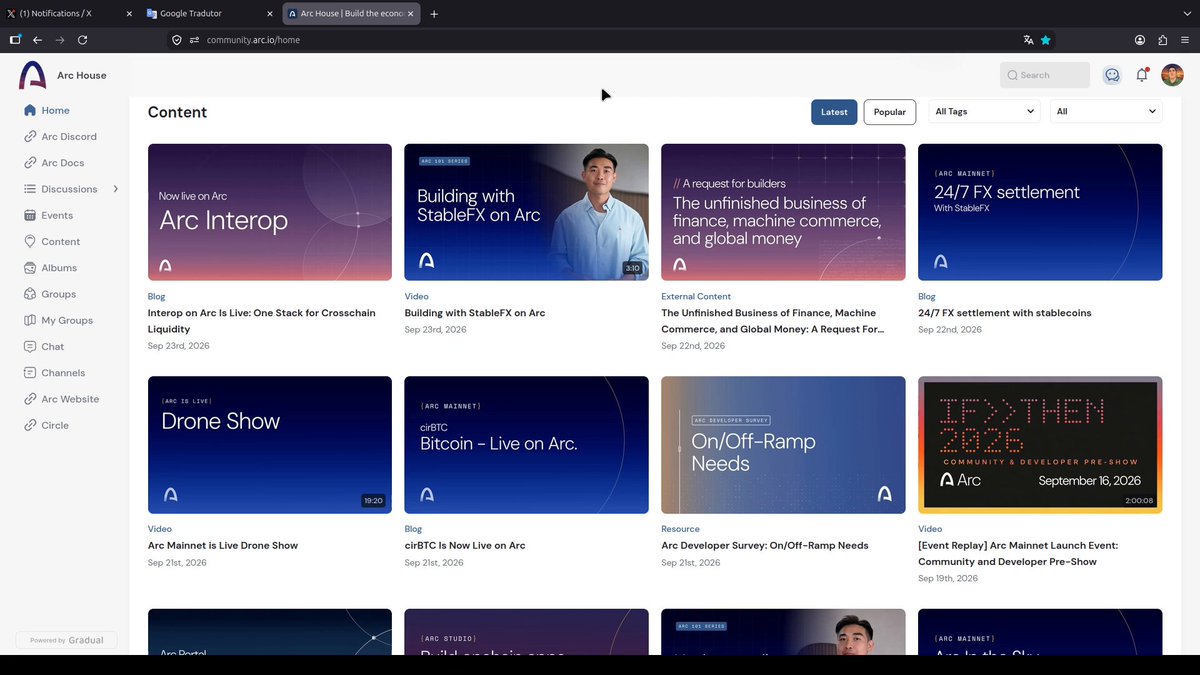
Task: Open the Bitcoin - Live on Arc thumbnail
Action: (x=526, y=445)
